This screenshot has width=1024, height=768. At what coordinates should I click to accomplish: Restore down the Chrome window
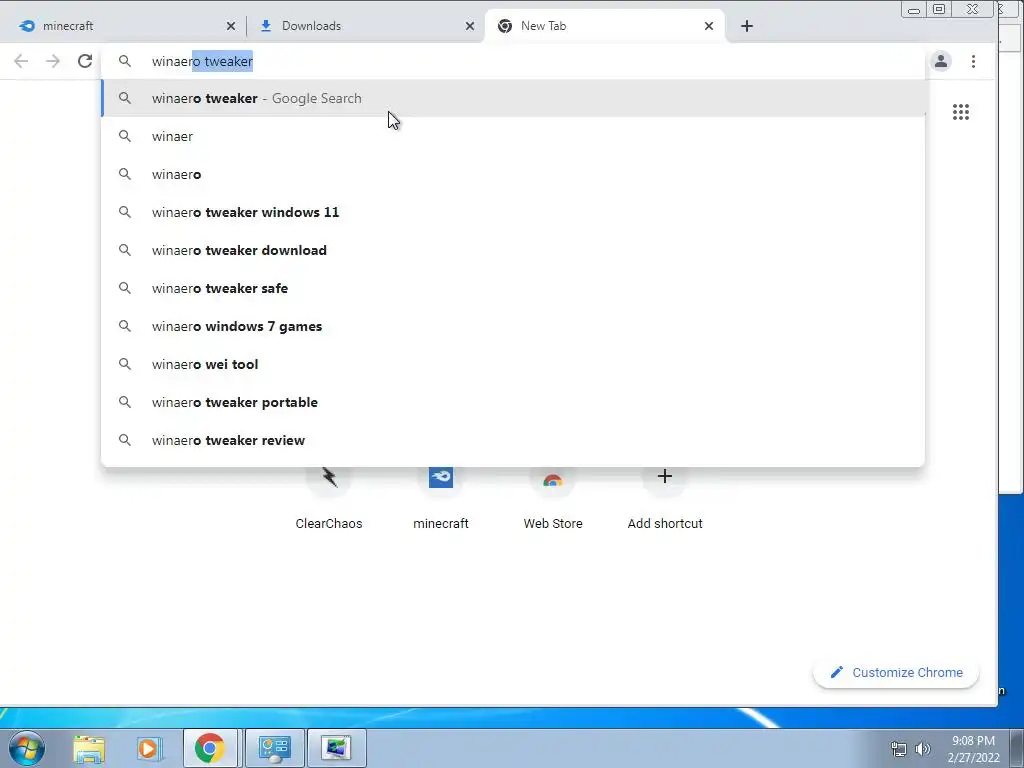[x=939, y=10]
